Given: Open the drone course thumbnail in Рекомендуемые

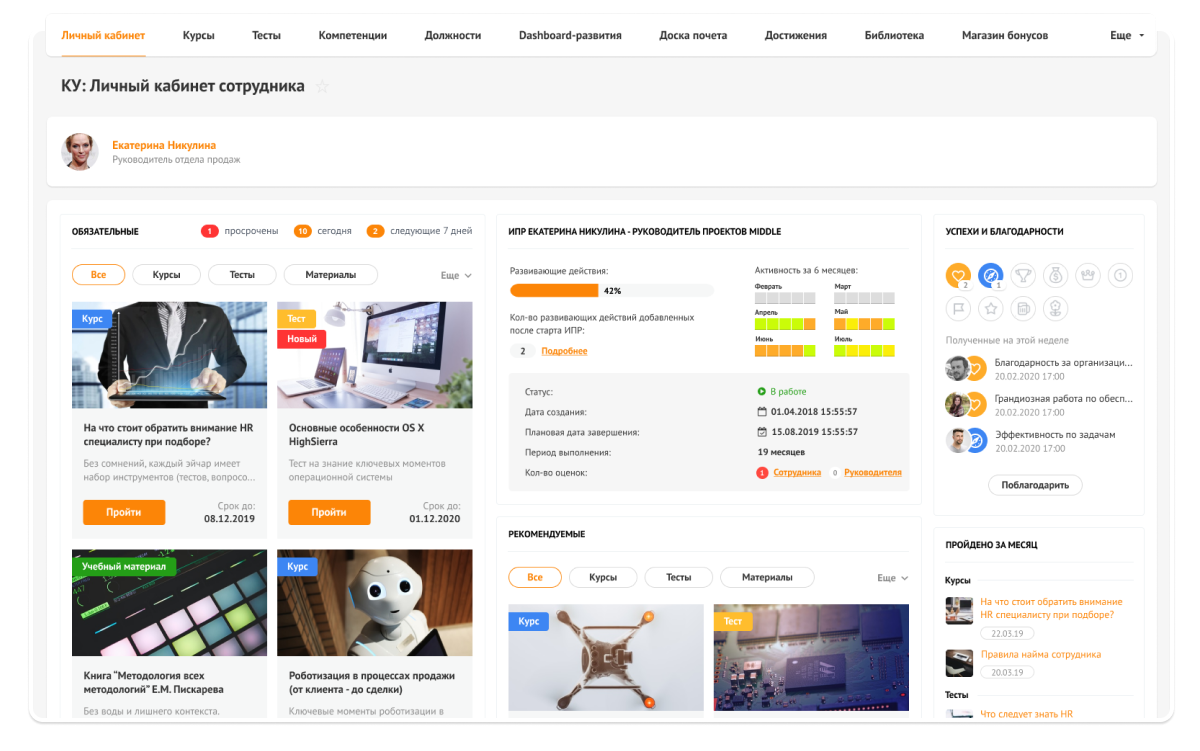Looking at the screenshot, I should (606, 657).
